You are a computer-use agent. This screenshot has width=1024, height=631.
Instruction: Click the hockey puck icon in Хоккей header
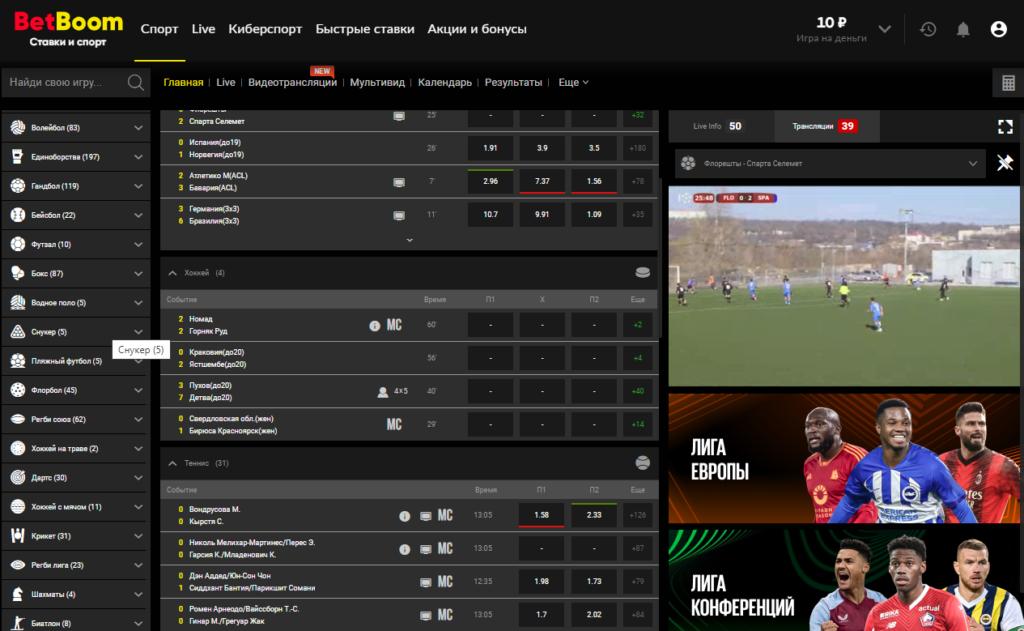[643, 272]
